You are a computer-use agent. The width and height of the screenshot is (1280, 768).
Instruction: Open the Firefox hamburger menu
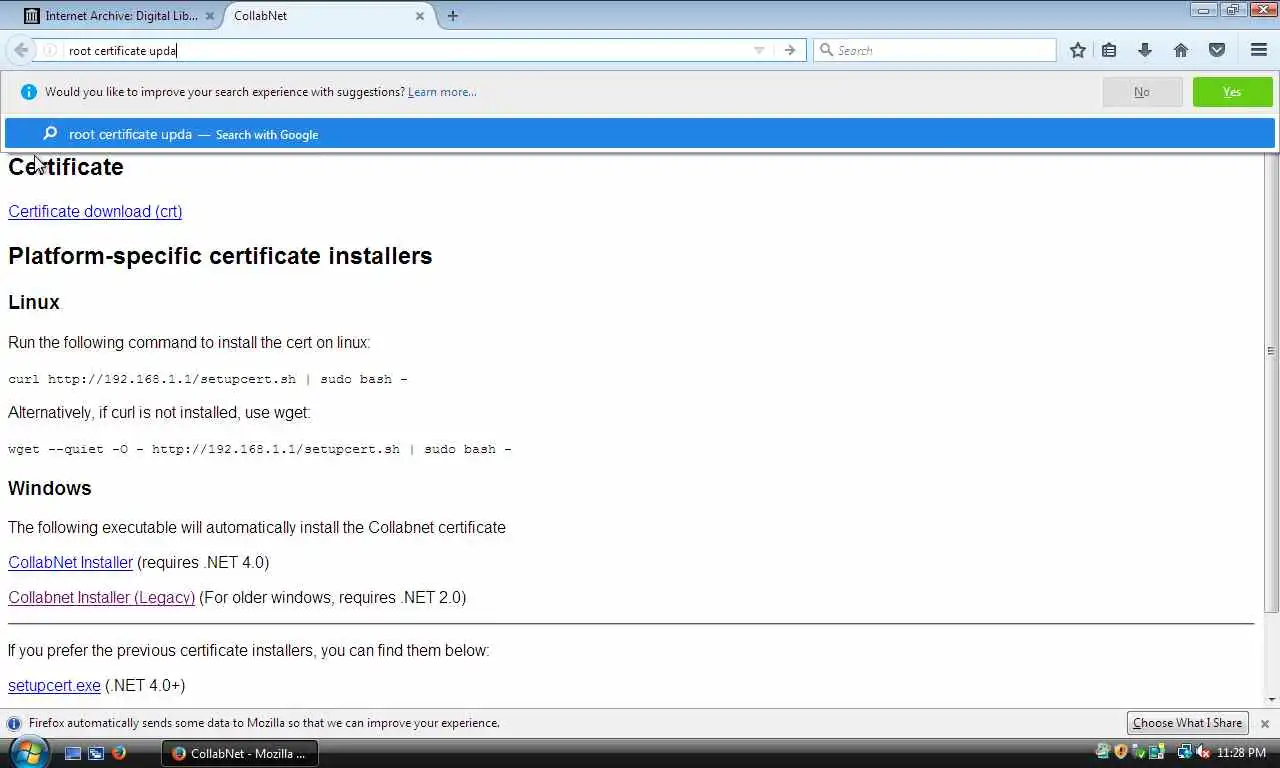1259,50
